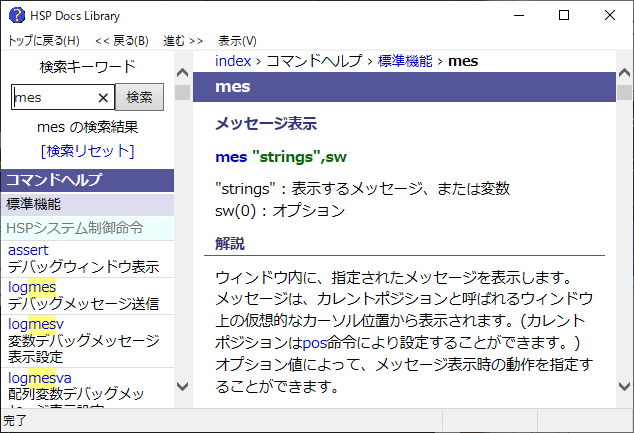Select the 標準機能 category row
634x433 pixels.
point(33,204)
